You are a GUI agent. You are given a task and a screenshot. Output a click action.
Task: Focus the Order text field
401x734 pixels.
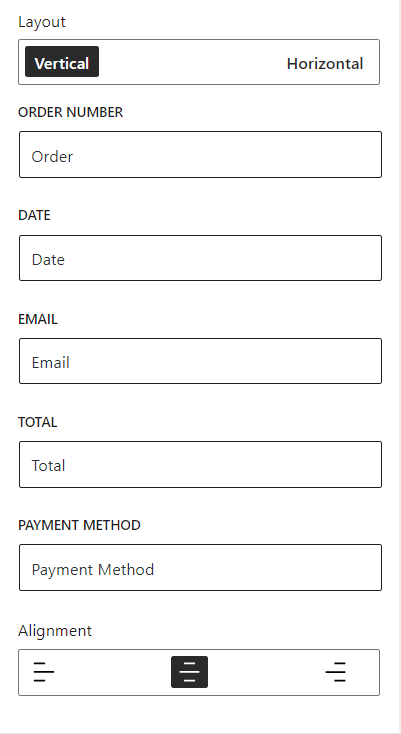200,154
